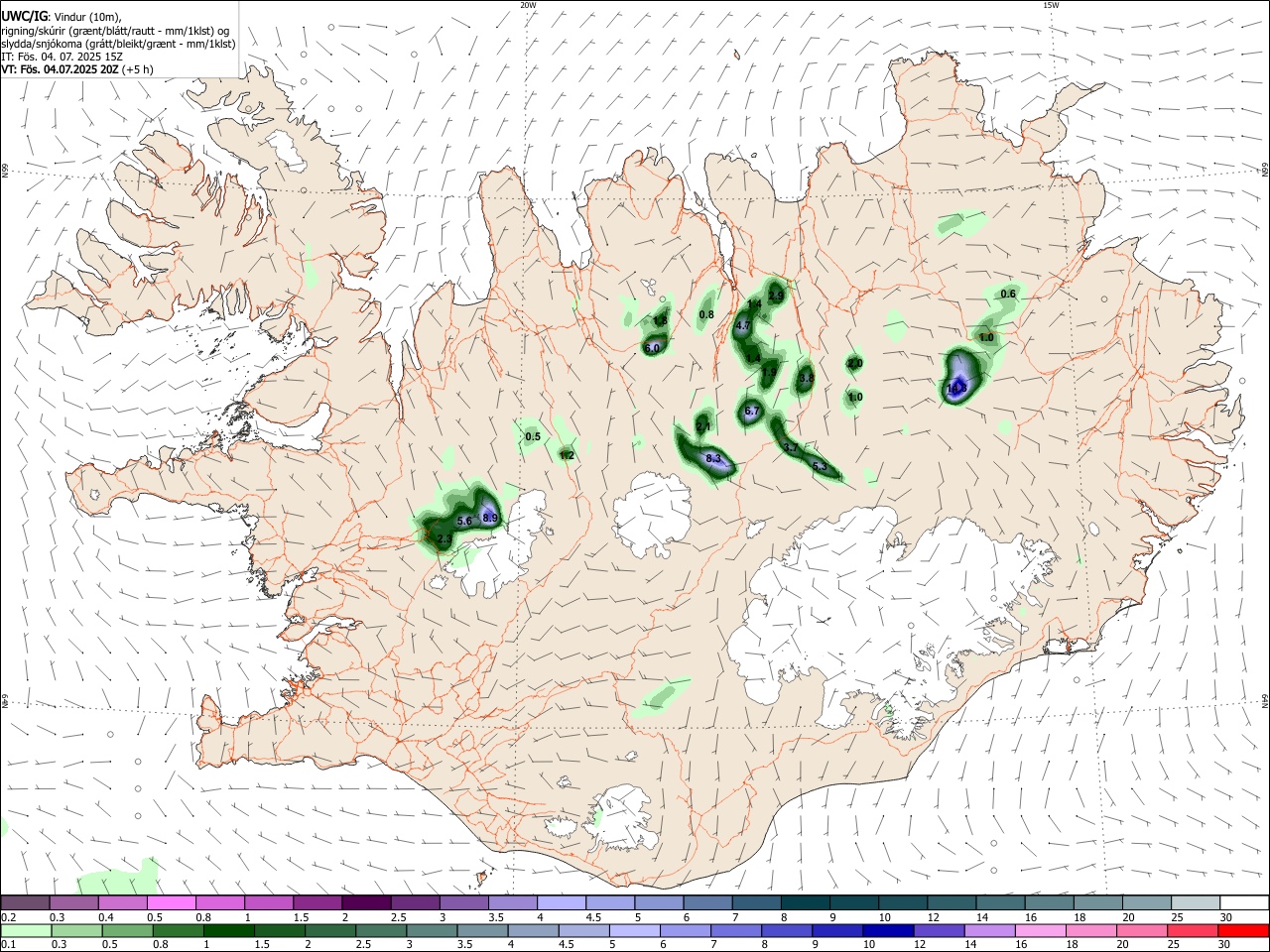Pick the palest green 0.1 rain legend swatch
This screenshot has height=952, width=1270.
point(26,930)
